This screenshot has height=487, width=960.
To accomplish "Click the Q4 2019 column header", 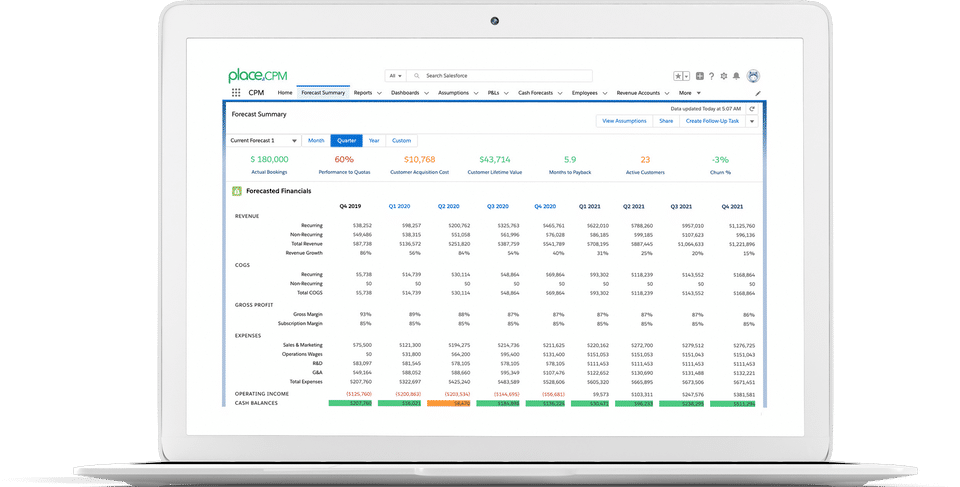I will (350, 206).
